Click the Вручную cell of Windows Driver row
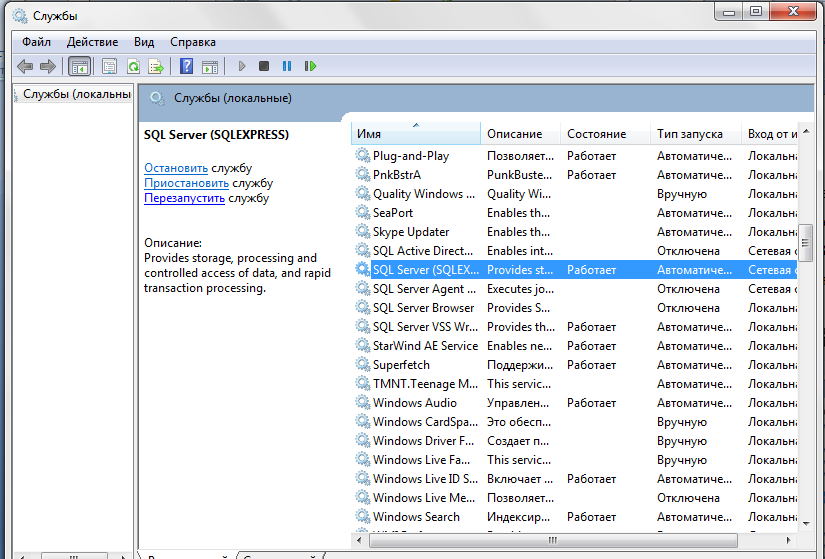 pyautogui.click(x=682, y=441)
